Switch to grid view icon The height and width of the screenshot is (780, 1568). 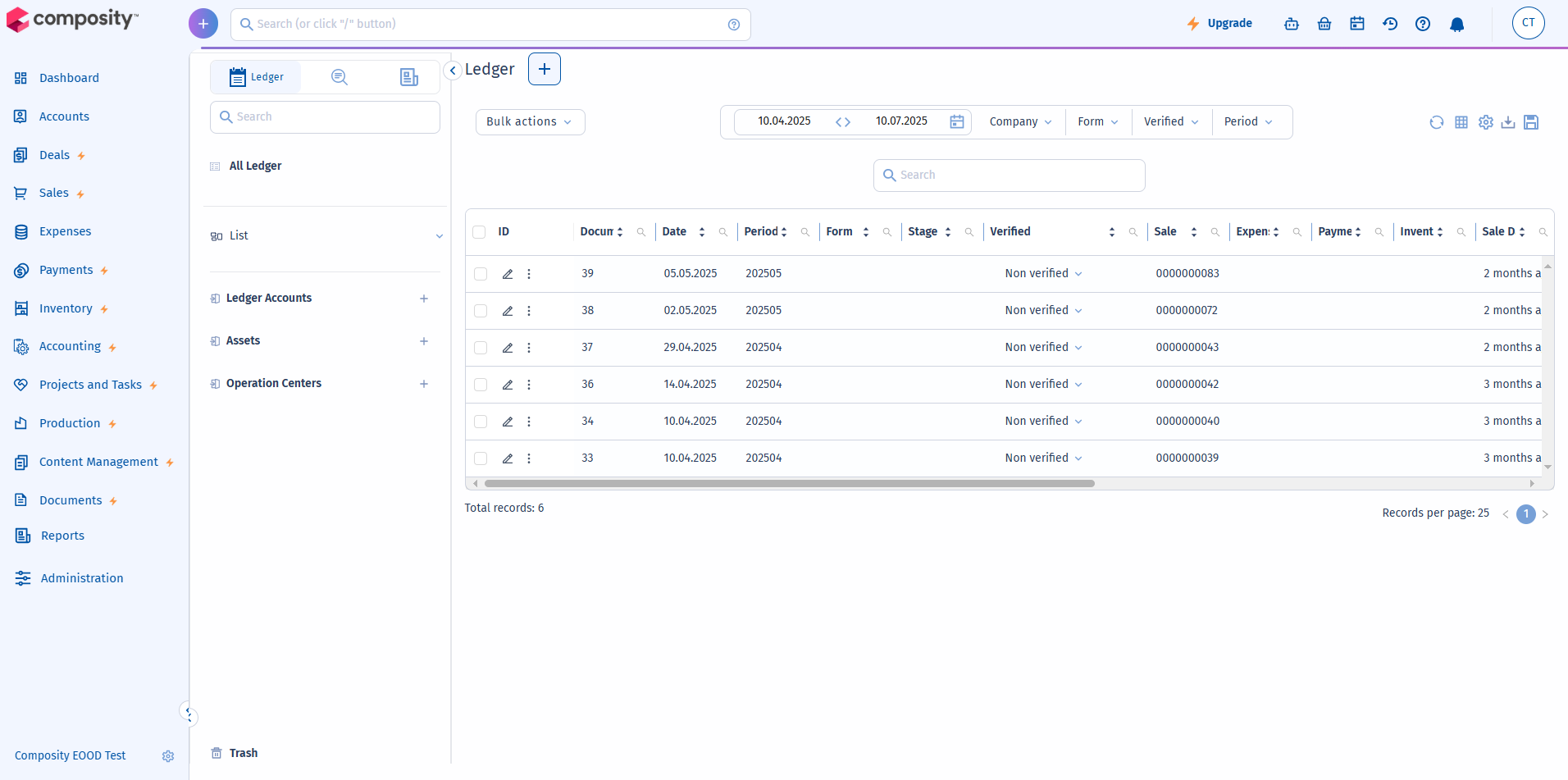coord(1461,122)
